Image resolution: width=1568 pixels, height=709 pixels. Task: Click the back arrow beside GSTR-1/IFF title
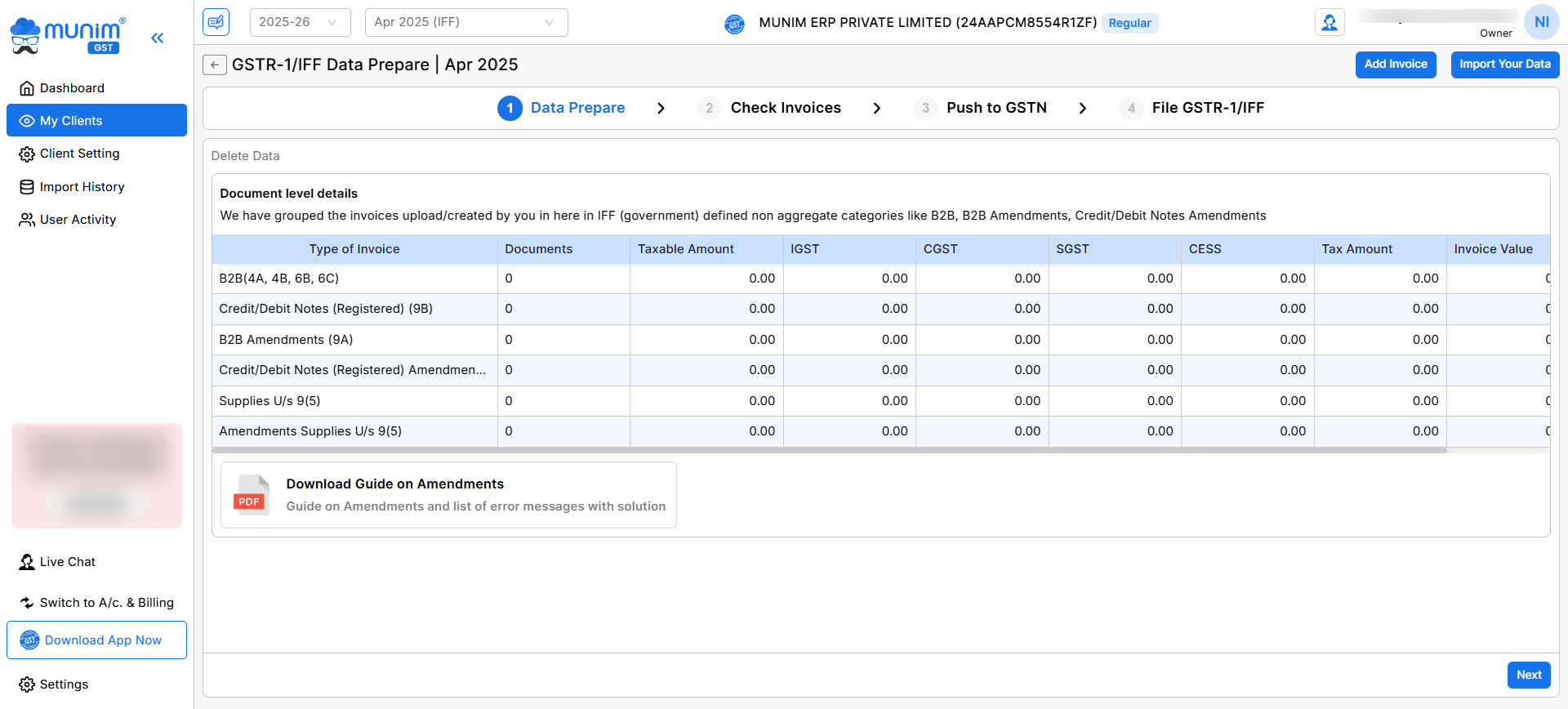point(215,65)
